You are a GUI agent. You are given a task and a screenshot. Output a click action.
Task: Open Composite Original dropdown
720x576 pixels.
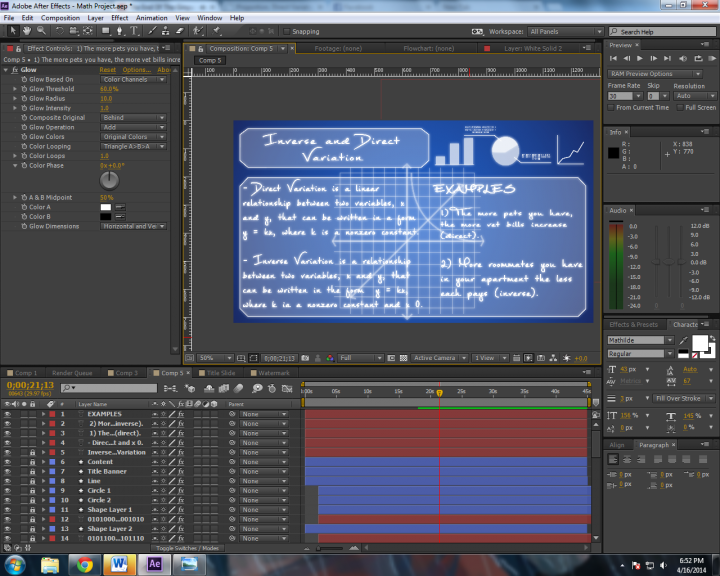[x=133, y=118]
